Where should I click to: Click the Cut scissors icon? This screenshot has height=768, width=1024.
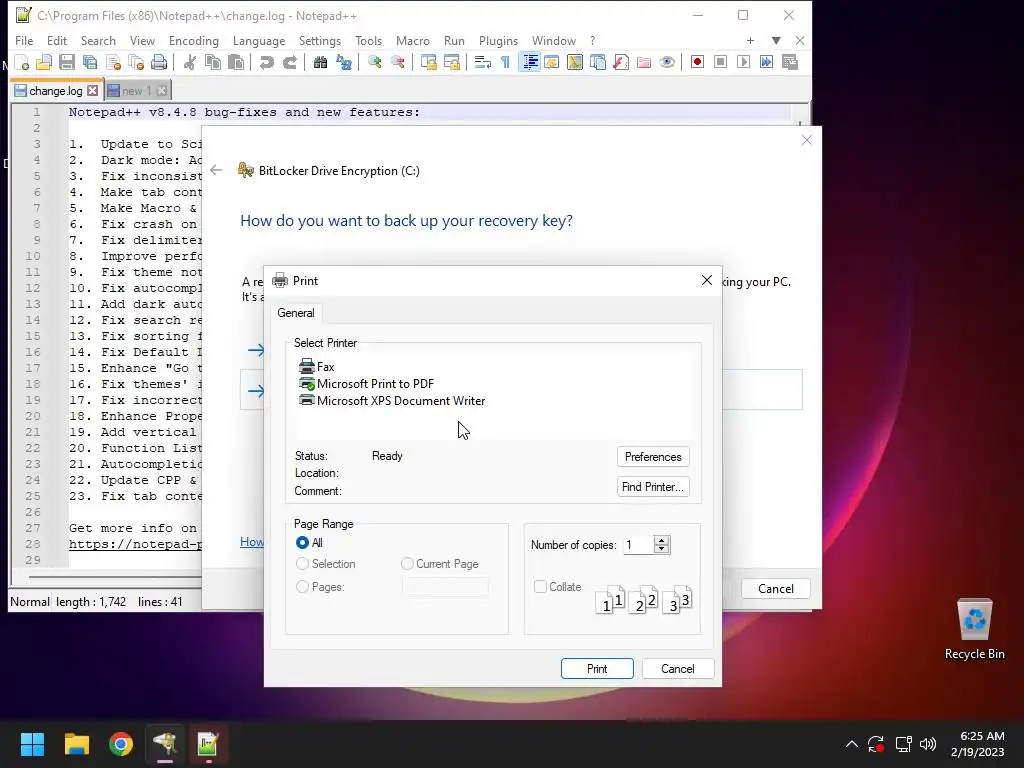(190, 62)
